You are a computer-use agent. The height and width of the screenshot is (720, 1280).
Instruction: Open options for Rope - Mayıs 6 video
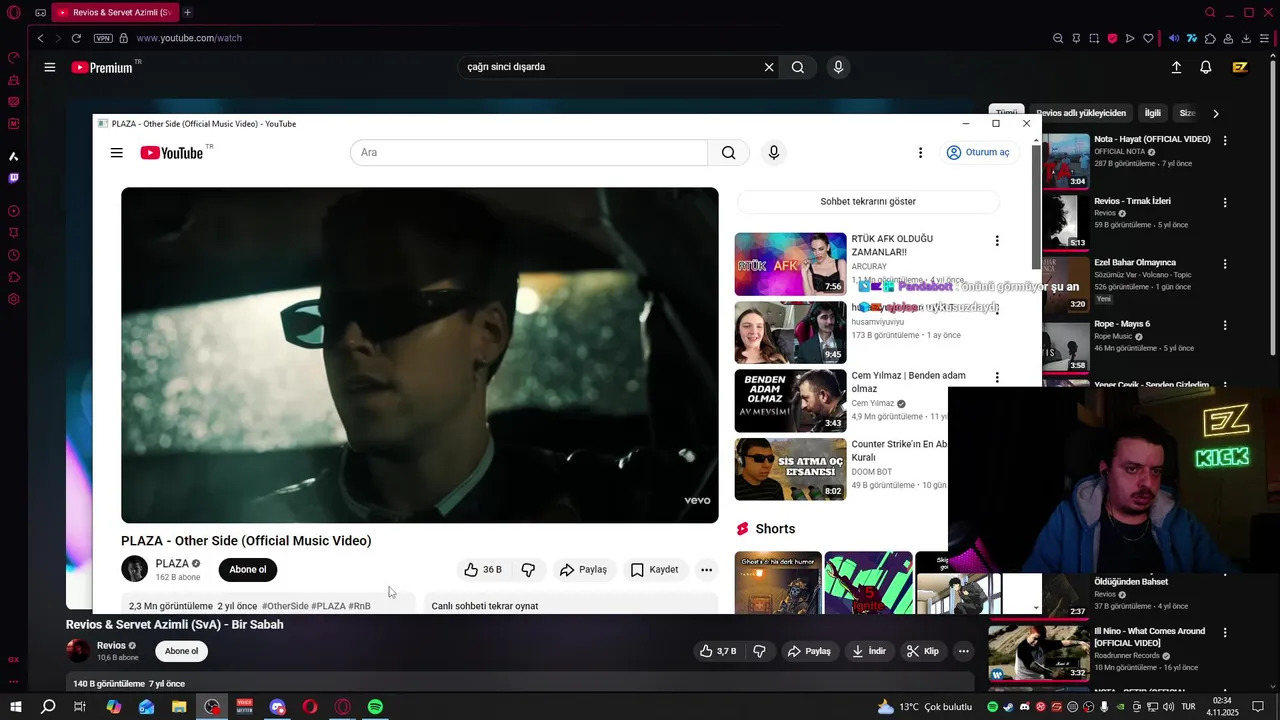[x=1225, y=325]
